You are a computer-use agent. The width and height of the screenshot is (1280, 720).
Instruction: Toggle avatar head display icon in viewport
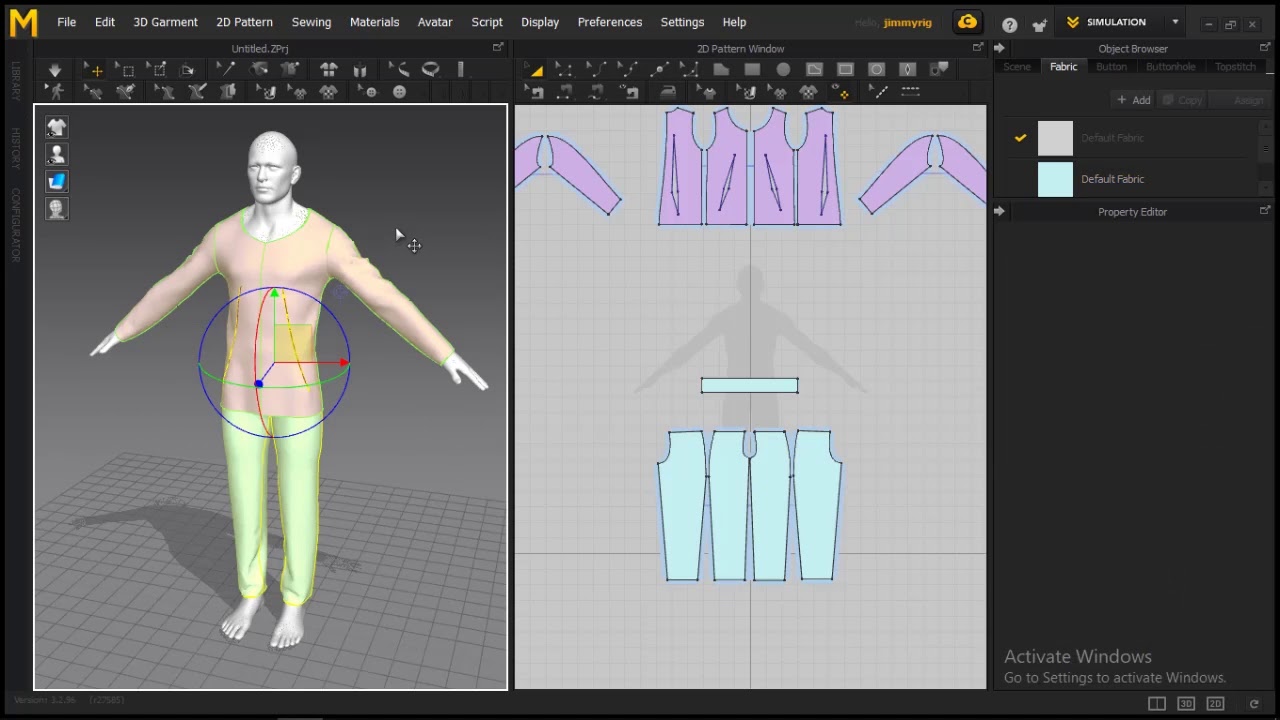56,208
